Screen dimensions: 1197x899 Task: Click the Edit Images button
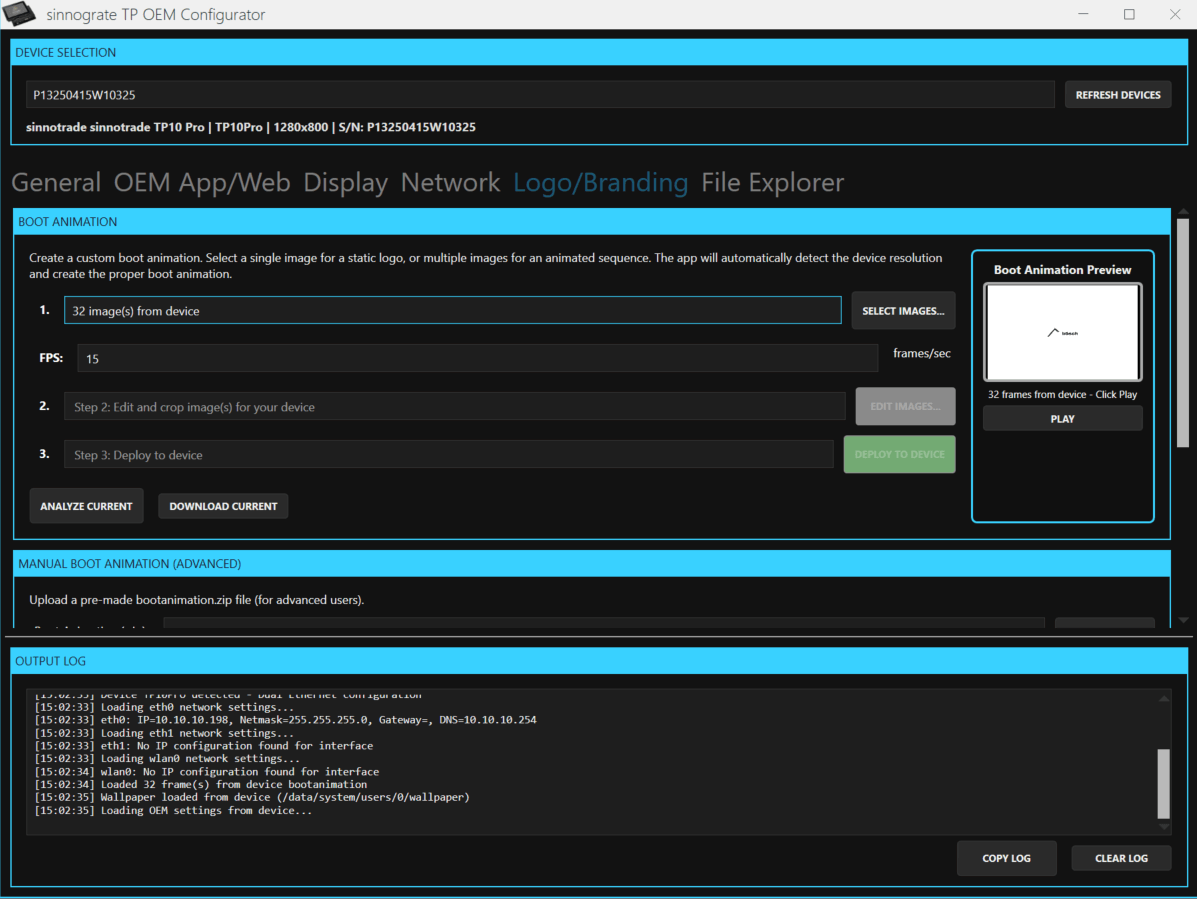coord(905,406)
